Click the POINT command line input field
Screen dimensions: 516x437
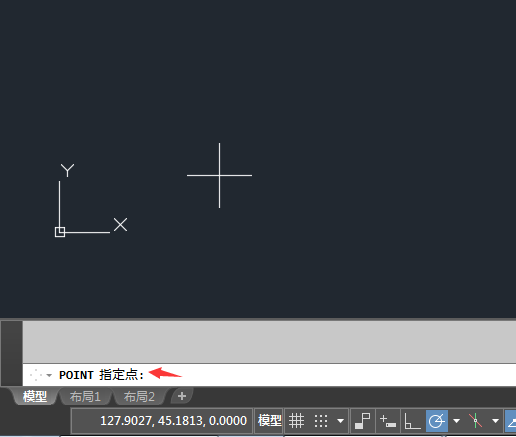tap(269, 375)
